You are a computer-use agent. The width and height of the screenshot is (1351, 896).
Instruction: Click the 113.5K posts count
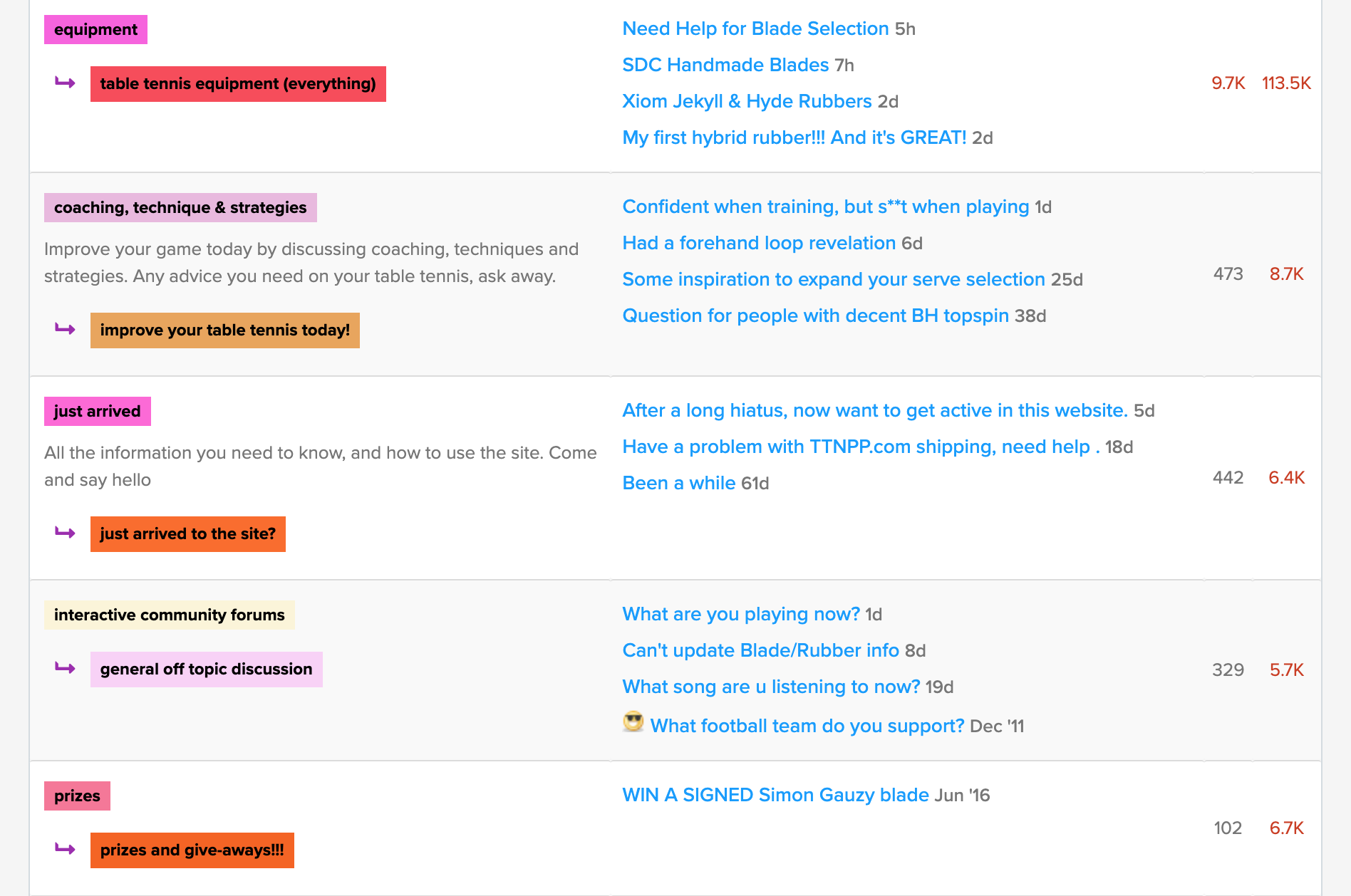click(1286, 83)
